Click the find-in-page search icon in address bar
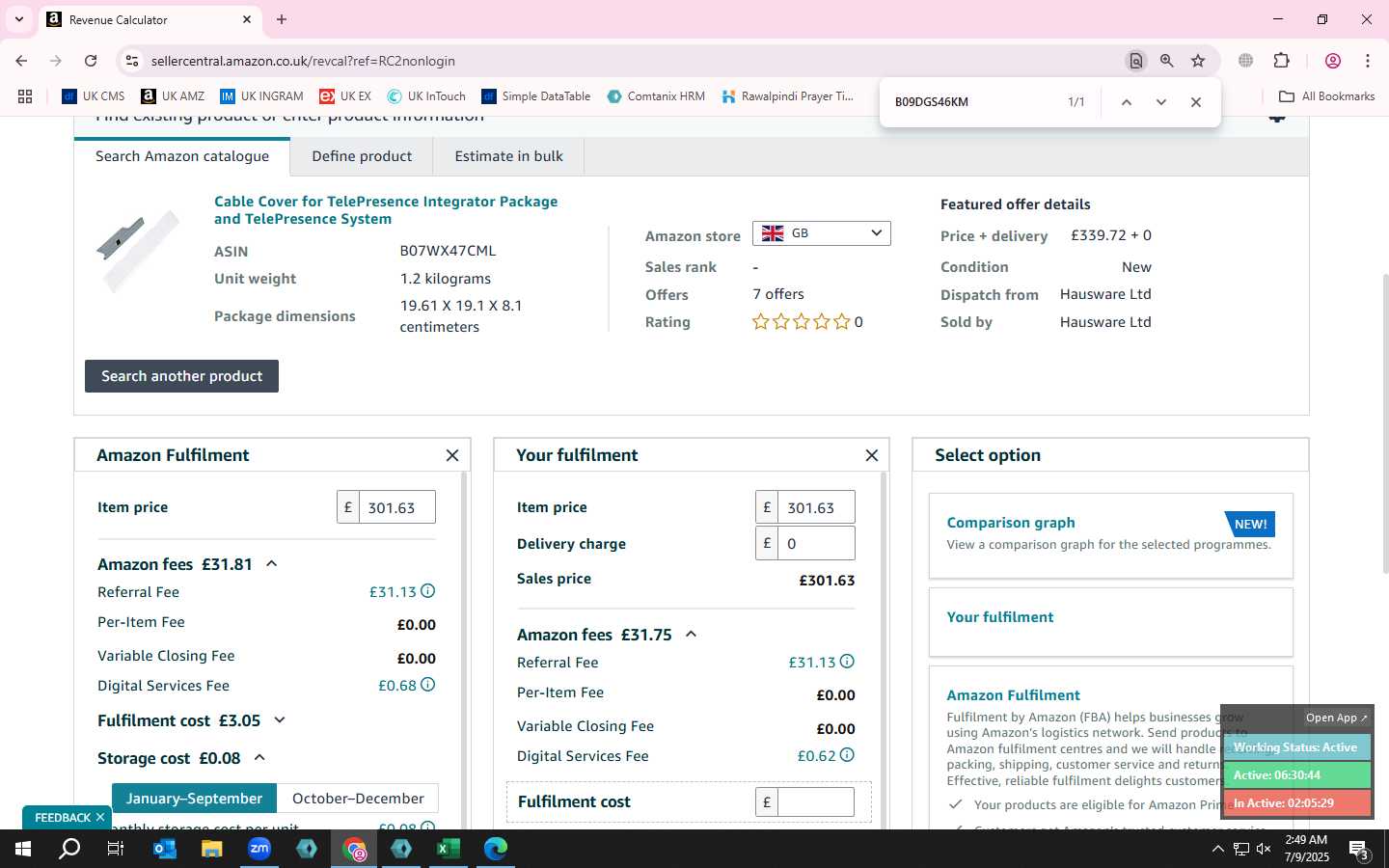 [x=1136, y=61]
